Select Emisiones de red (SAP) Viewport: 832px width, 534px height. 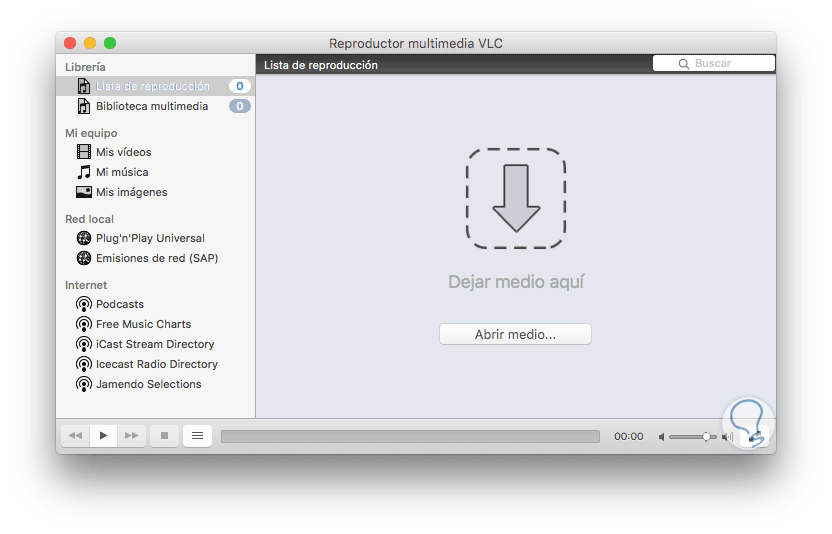coord(155,258)
